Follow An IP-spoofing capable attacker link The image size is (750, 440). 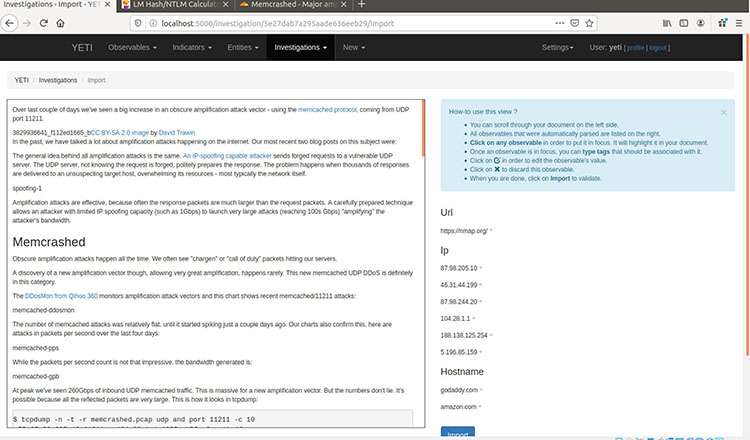tap(227, 156)
